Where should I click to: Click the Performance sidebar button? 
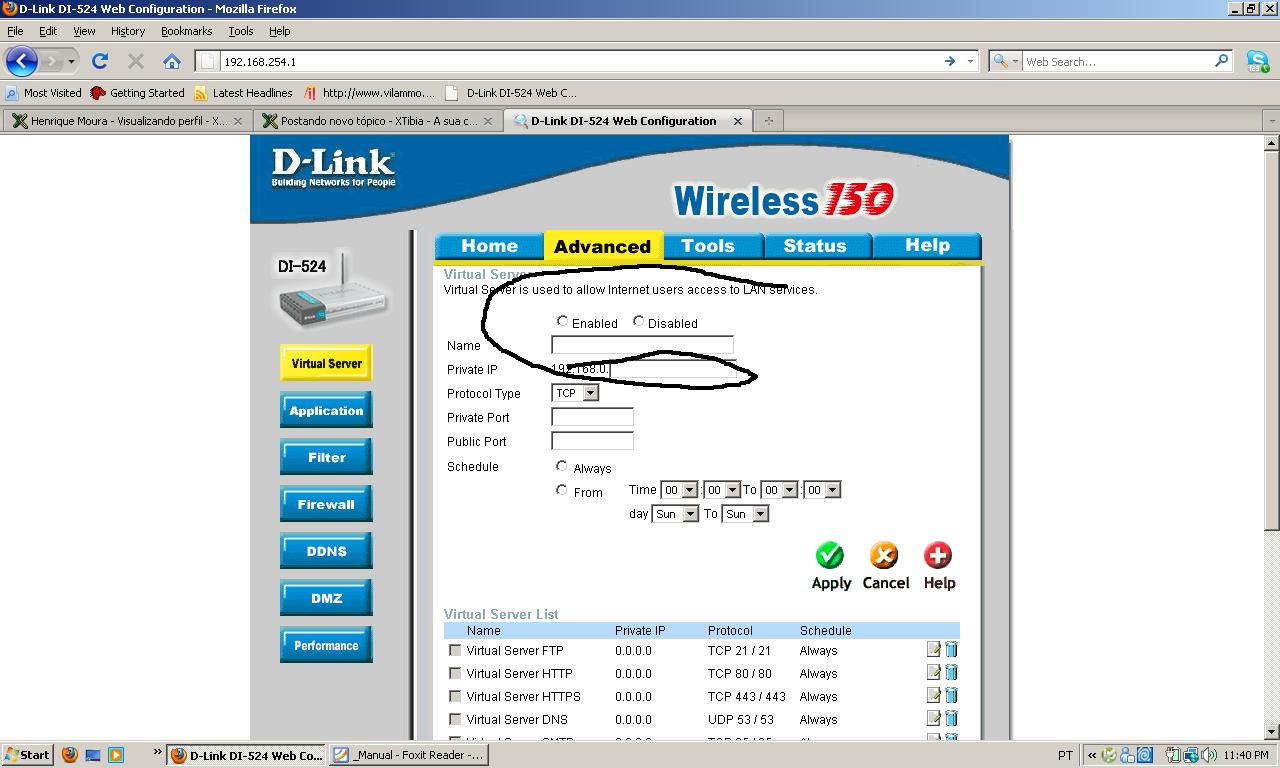[x=326, y=645]
